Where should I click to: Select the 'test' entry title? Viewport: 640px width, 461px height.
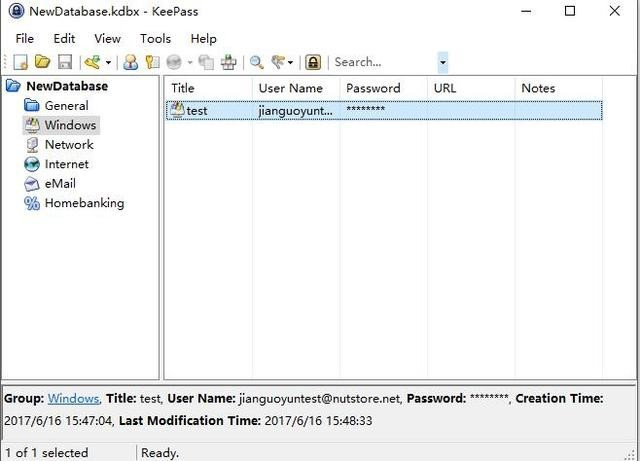pyautogui.click(x=197, y=111)
